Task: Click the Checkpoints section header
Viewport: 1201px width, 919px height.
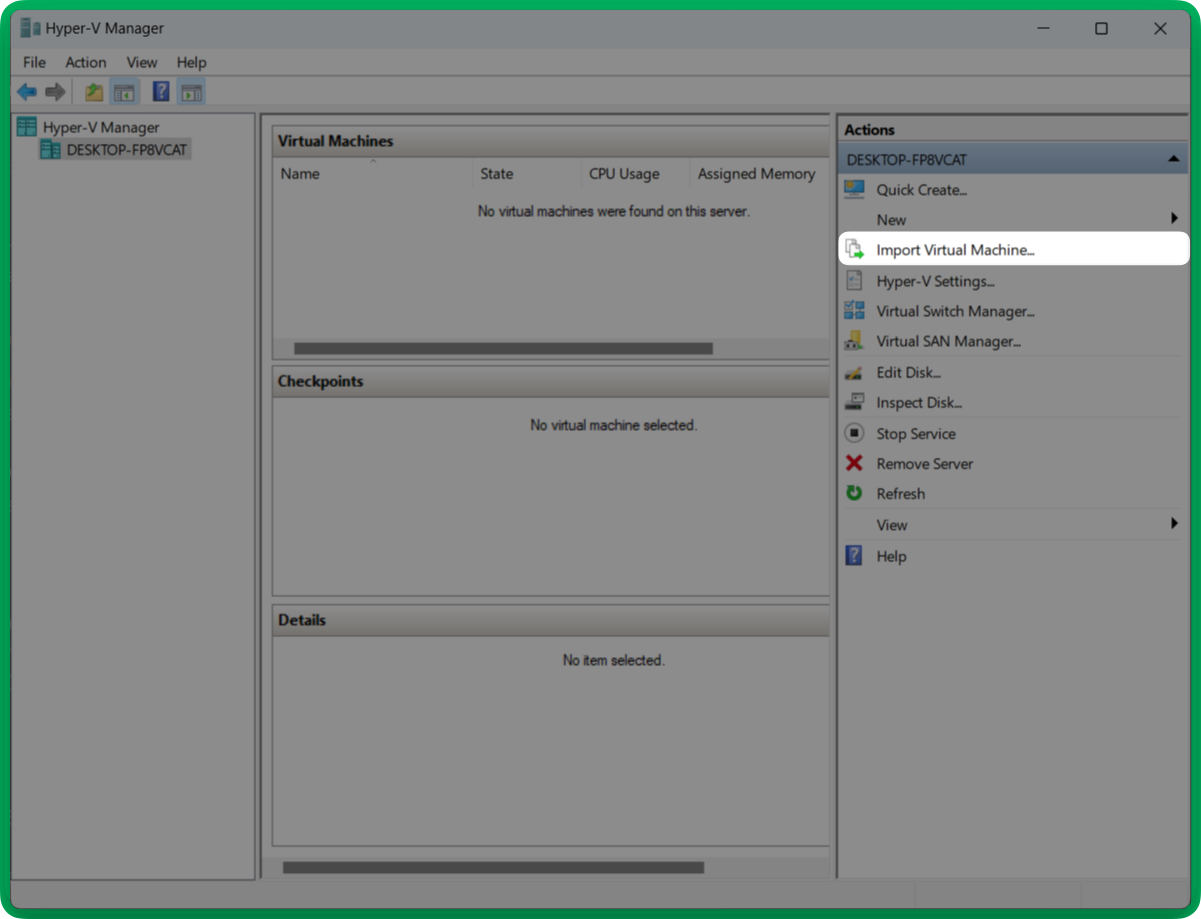Action: [550, 381]
